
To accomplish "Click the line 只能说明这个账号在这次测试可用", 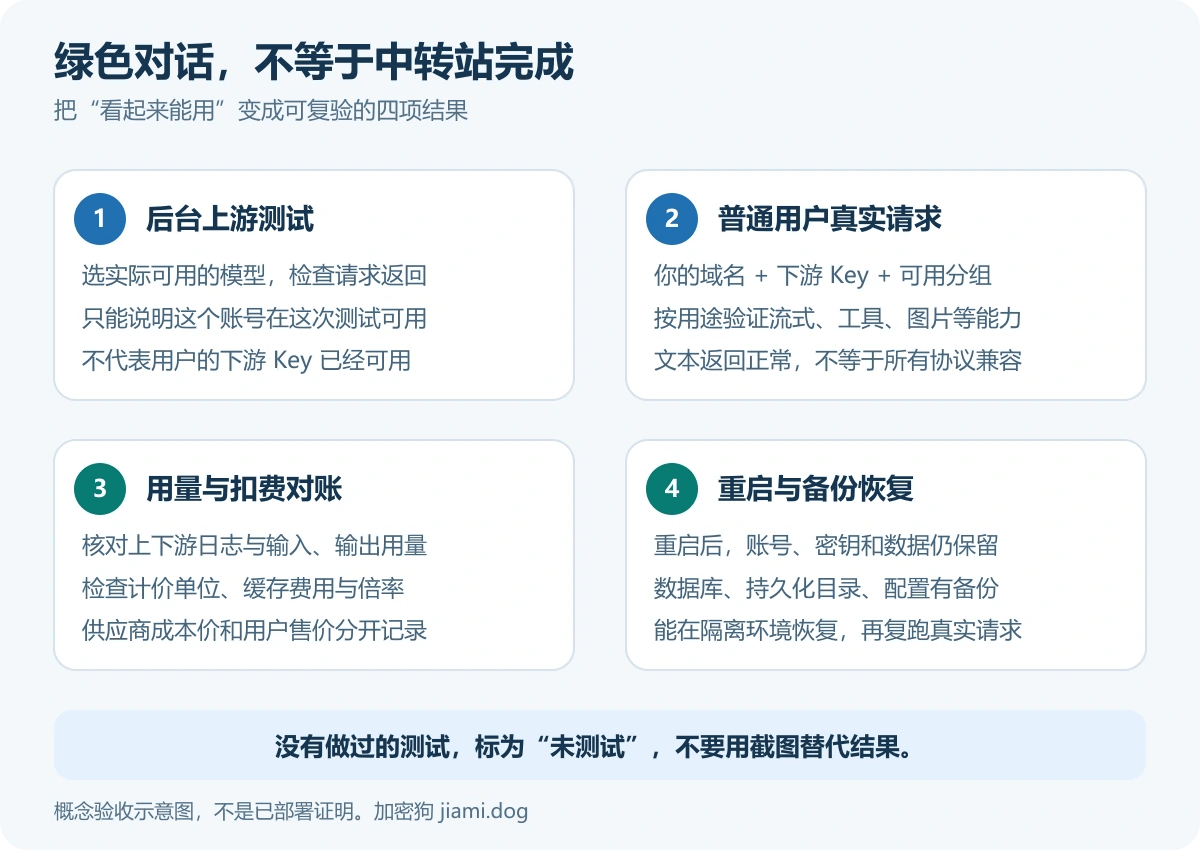I will pyautogui.click(x=254, y=318).
